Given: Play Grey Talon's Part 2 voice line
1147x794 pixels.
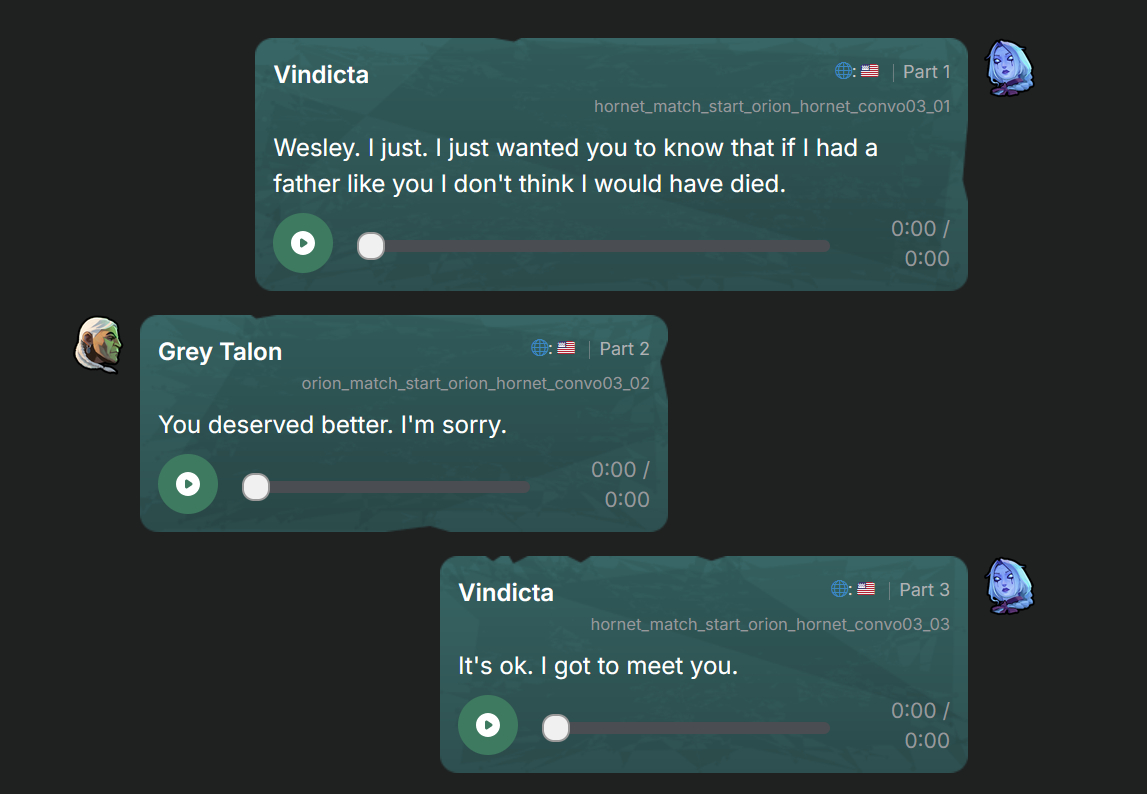Looking at the screenshot, I should [188, 484].
